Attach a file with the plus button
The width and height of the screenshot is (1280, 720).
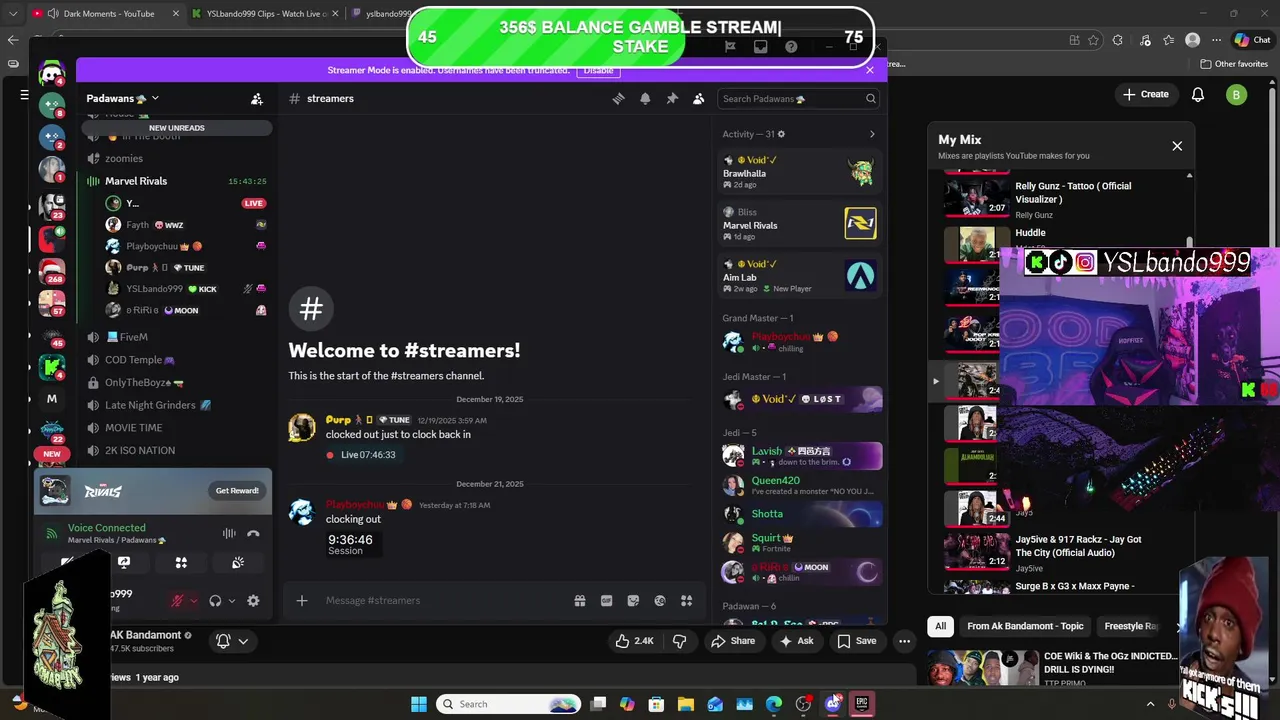click(x=302, y=600)
